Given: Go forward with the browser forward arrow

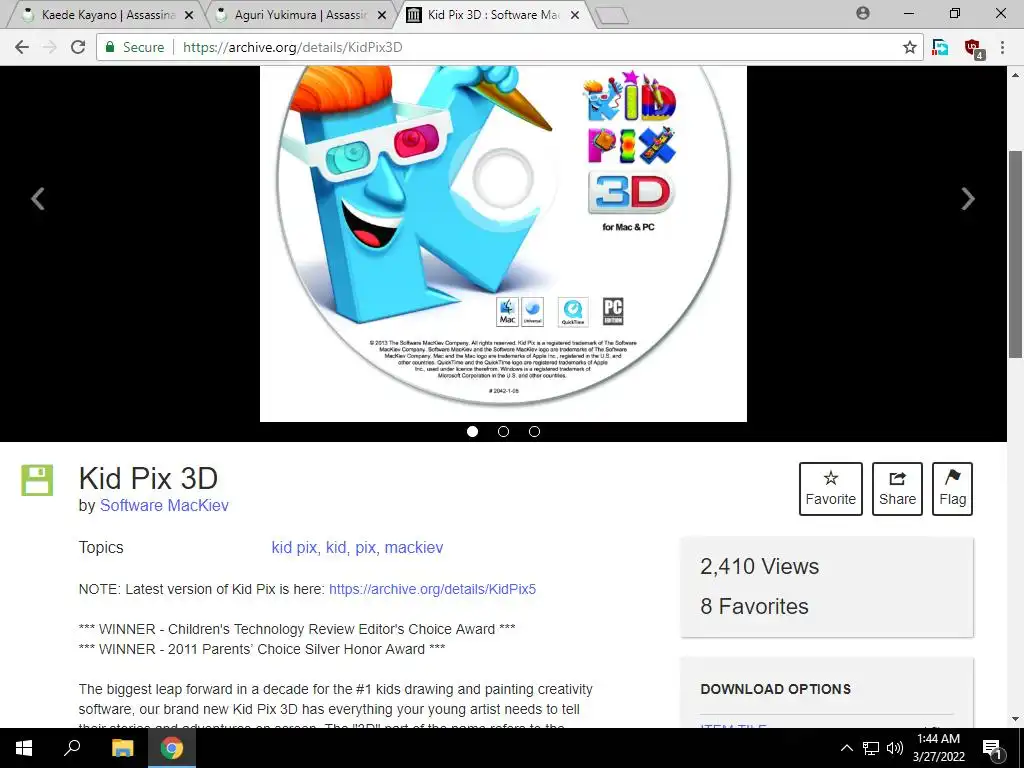Looking at the screenshot, I should [x=50, y=47].
